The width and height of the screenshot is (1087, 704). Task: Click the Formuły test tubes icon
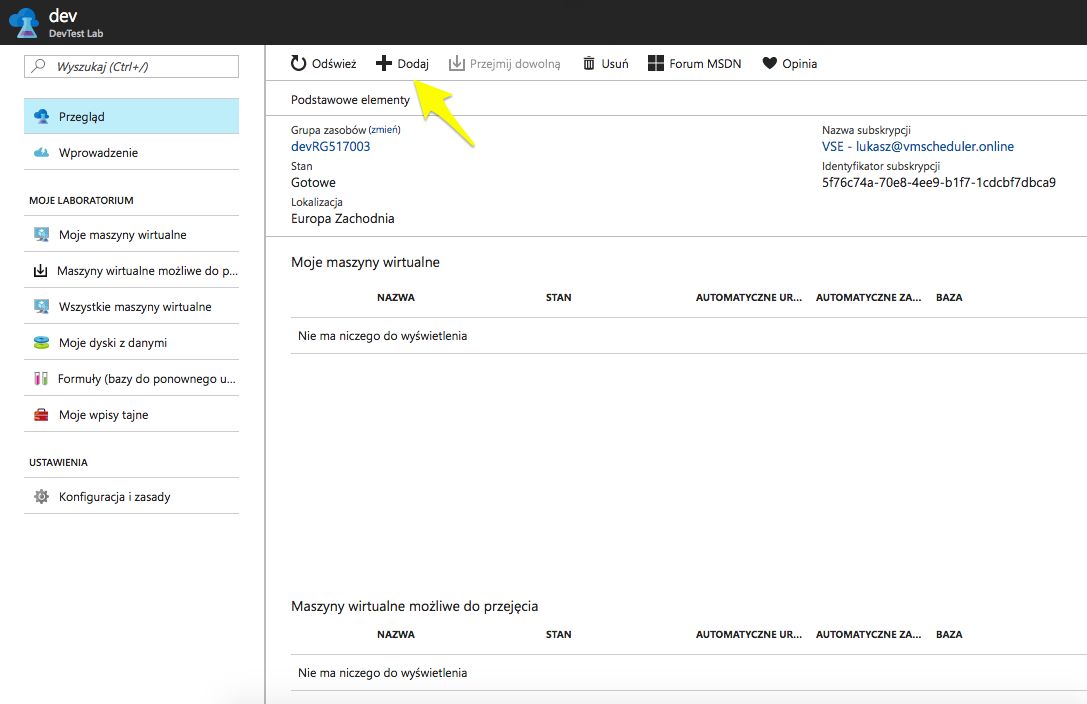tap(41, 378)
